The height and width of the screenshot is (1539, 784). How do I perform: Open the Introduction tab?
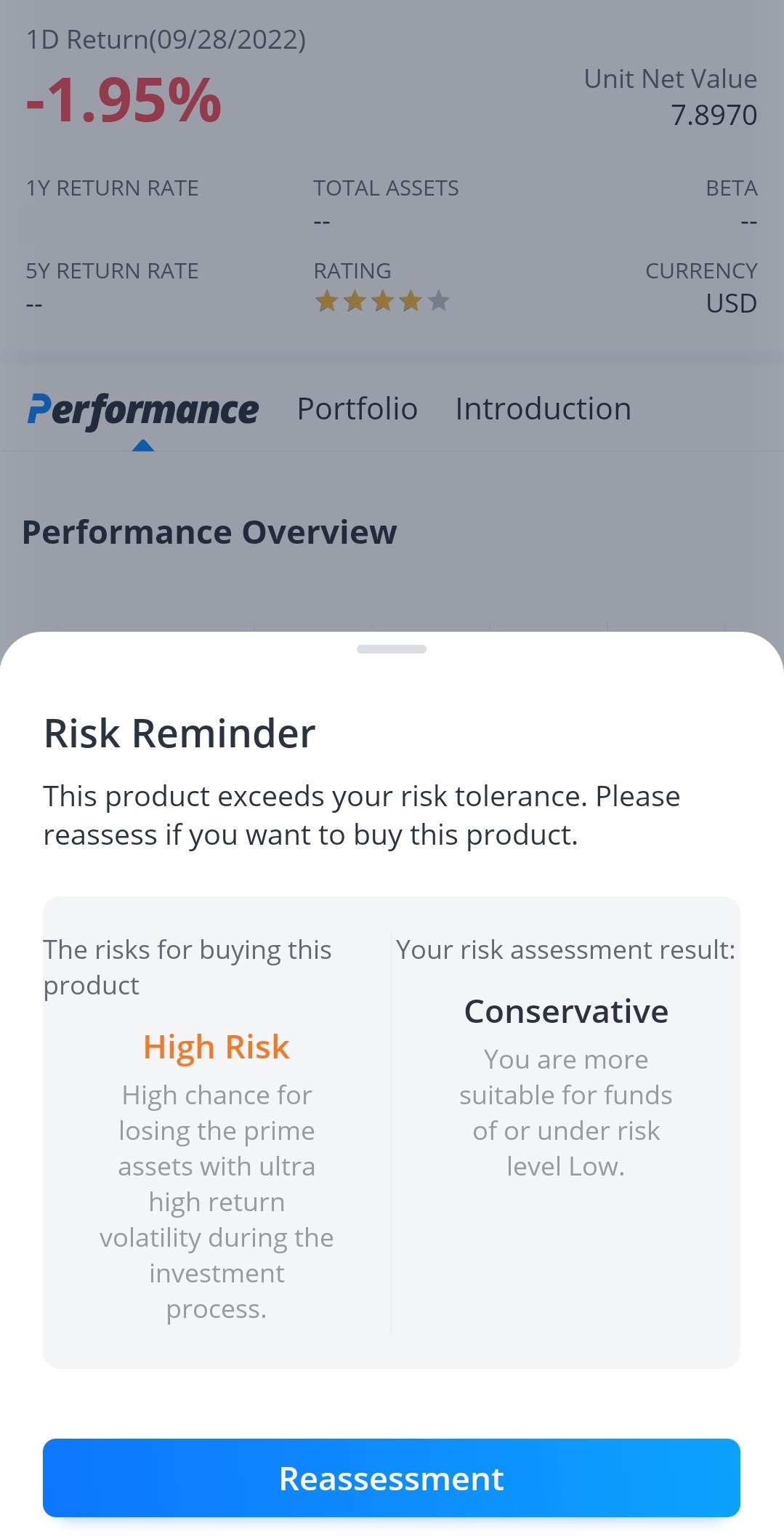pyautogui.click(x=543, y=409)
